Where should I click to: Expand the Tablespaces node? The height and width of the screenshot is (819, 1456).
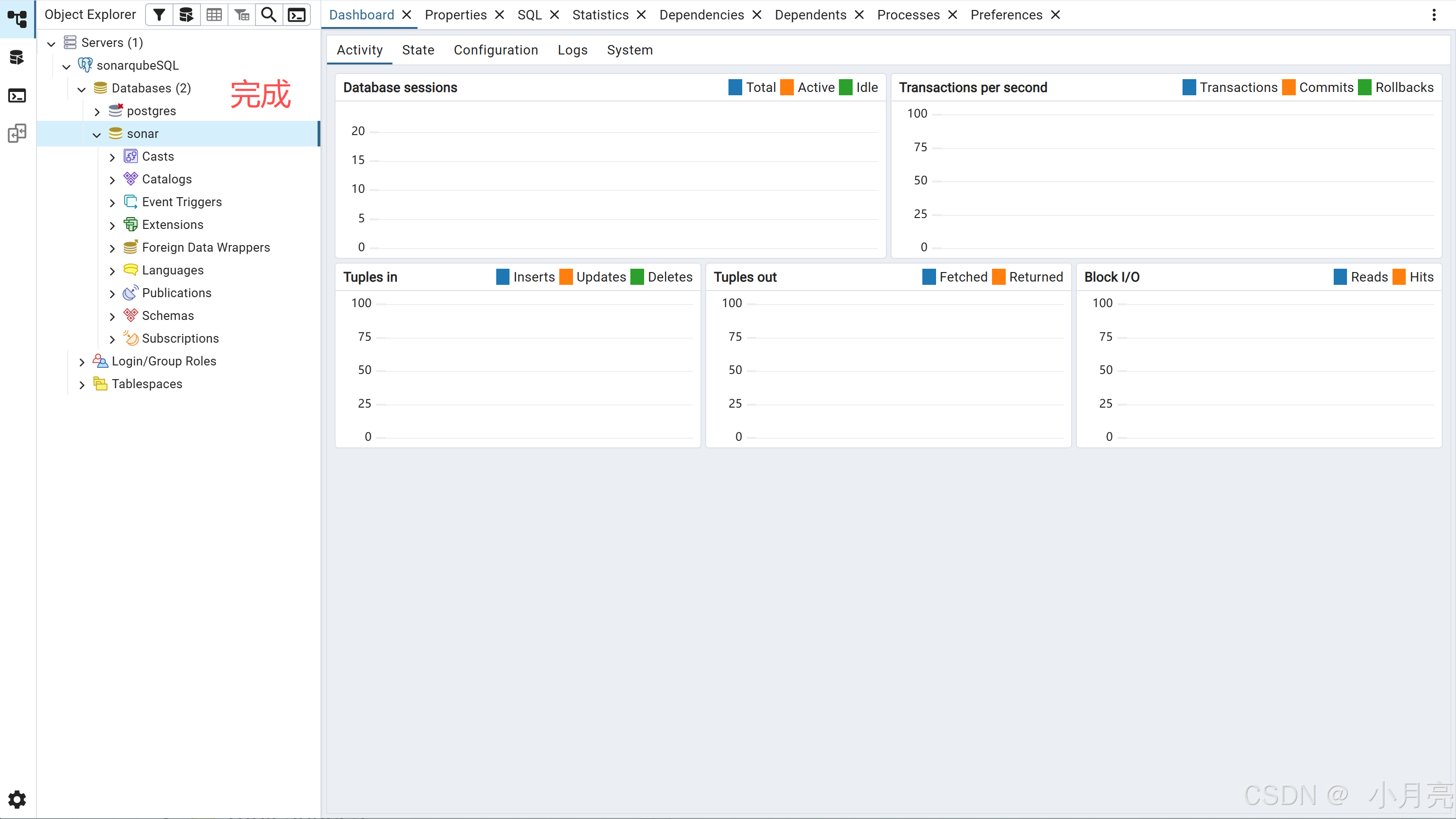[x=82, y=384]
